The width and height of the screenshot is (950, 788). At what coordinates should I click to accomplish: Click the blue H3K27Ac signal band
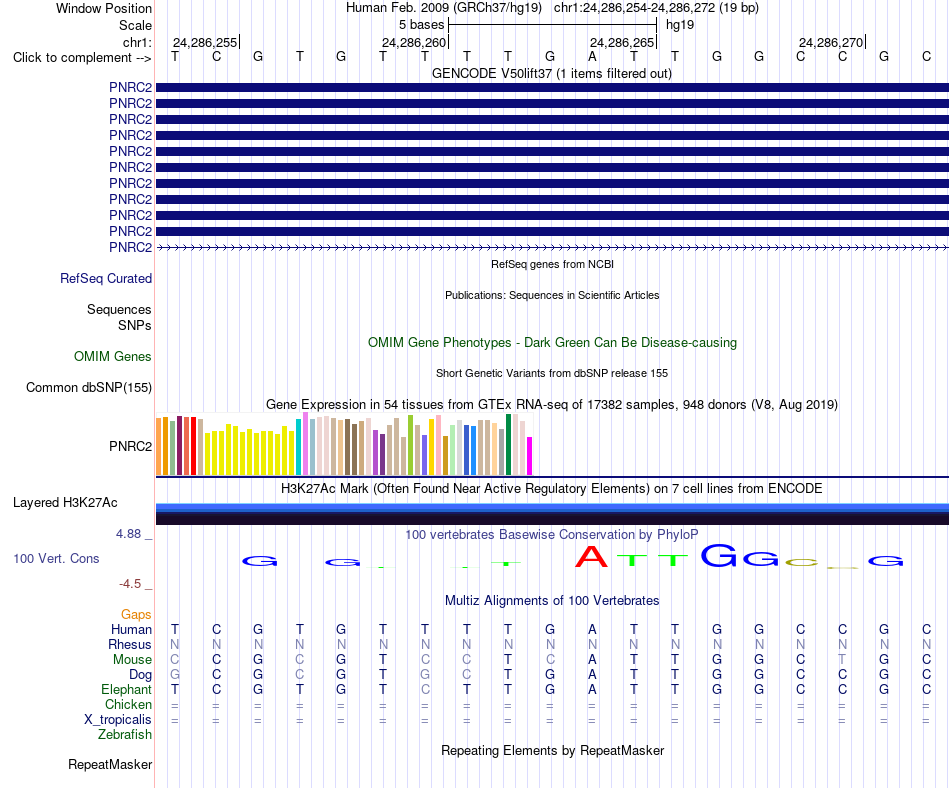pos(552,508)
